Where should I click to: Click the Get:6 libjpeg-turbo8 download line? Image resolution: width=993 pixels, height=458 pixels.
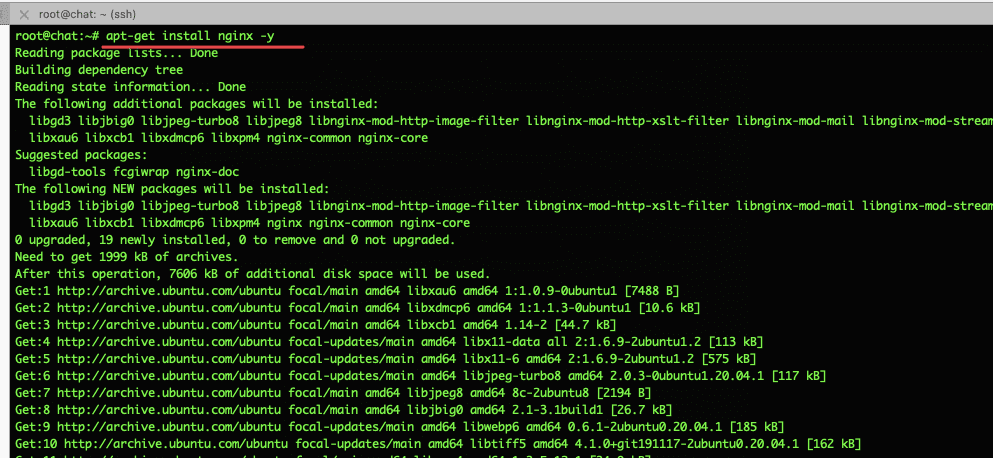click(x=421, y=376)
